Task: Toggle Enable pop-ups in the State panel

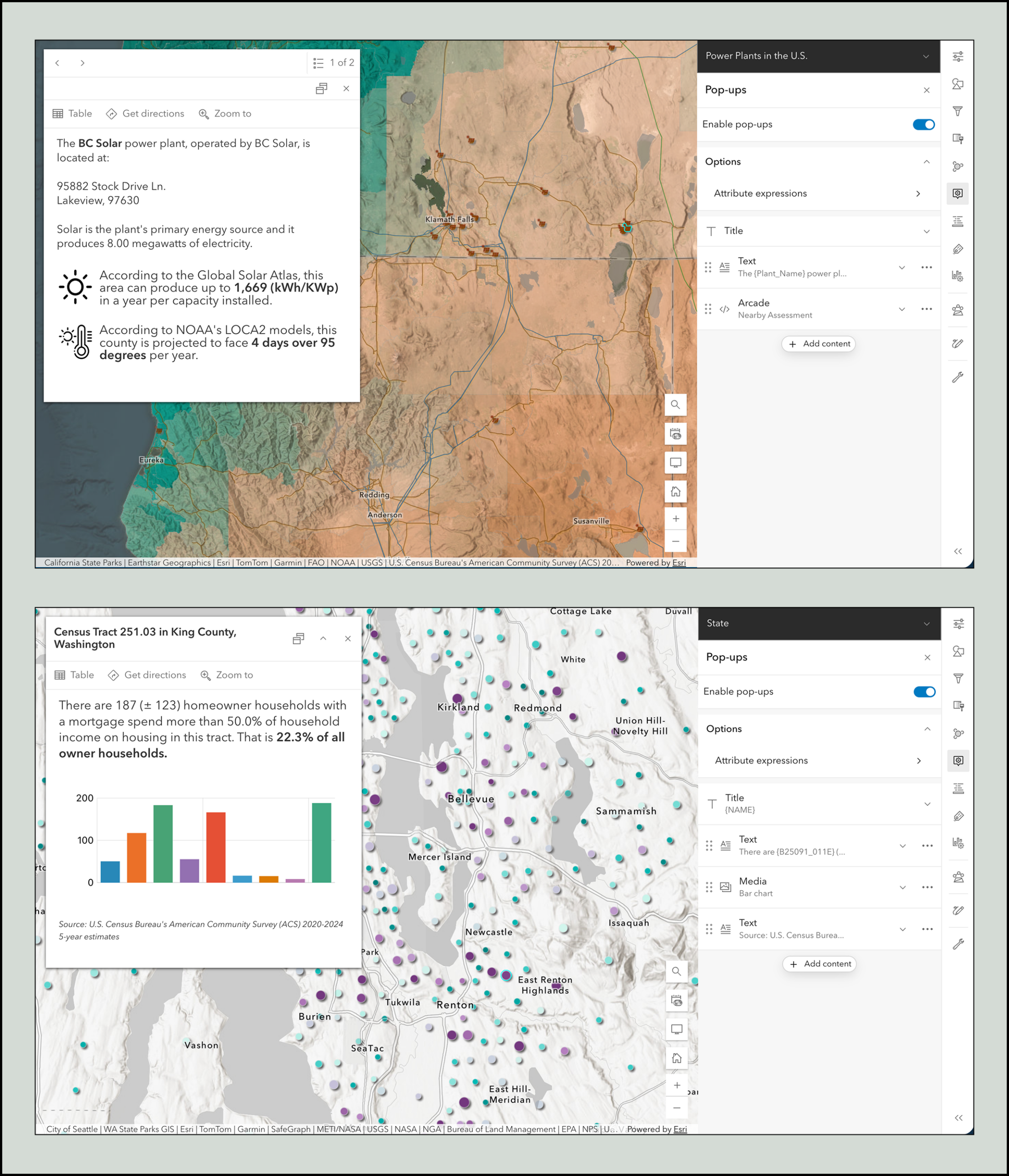Action: (924, 692)
